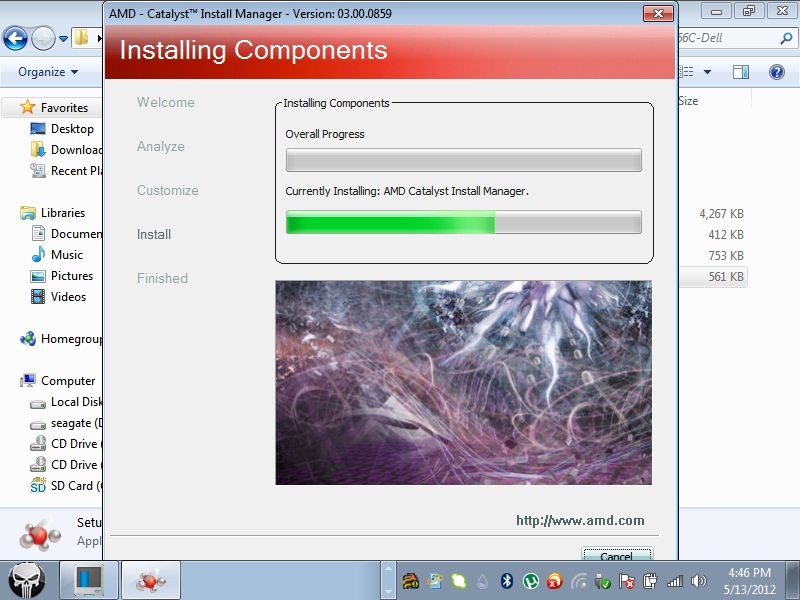Select the Welcome step in installer sidebar
The height and width of the screenshot is (600, 800).
(165, 103)
